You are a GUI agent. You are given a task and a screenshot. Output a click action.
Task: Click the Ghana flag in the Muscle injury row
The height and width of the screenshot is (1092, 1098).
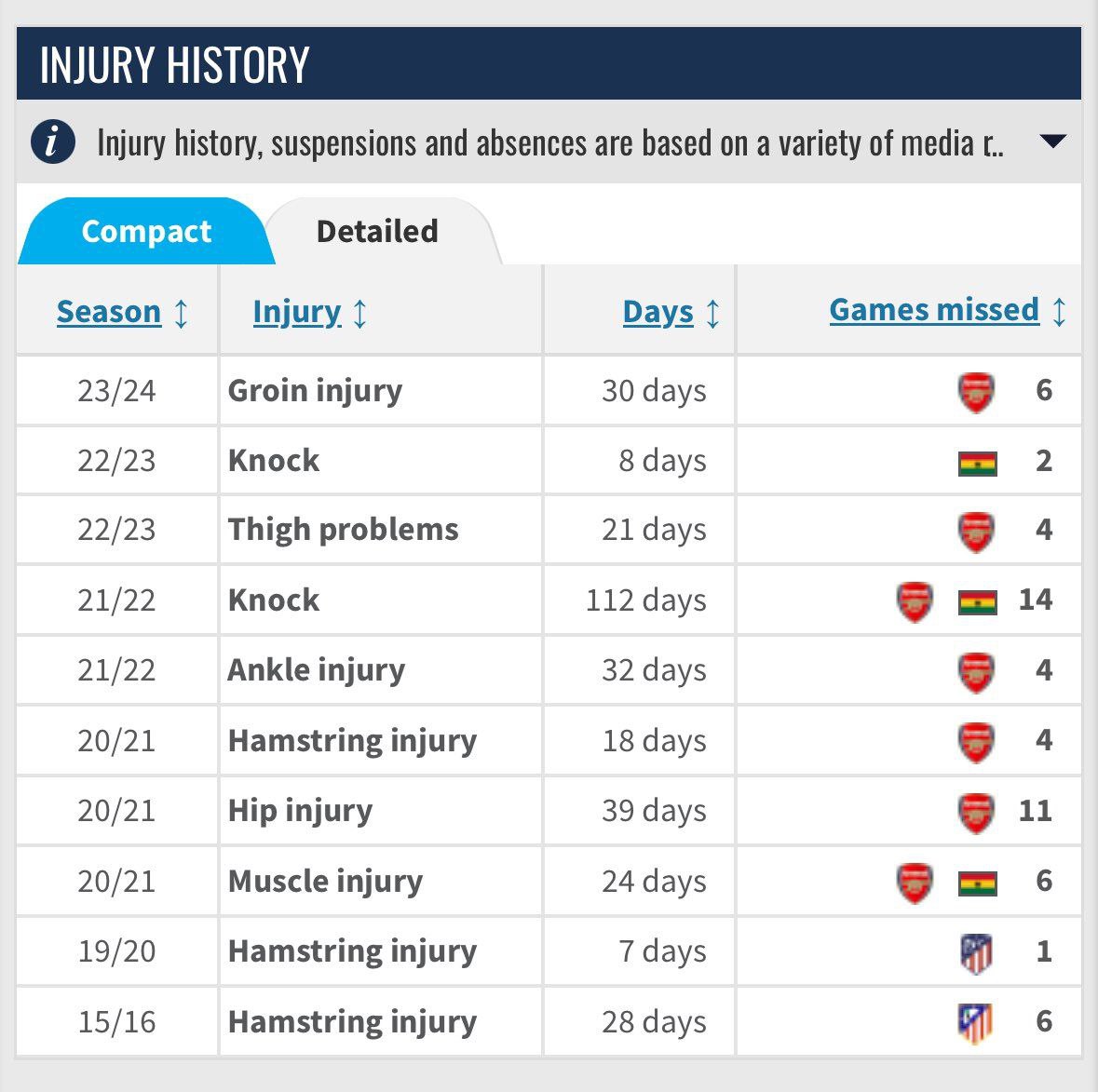[x=978, y=883]
